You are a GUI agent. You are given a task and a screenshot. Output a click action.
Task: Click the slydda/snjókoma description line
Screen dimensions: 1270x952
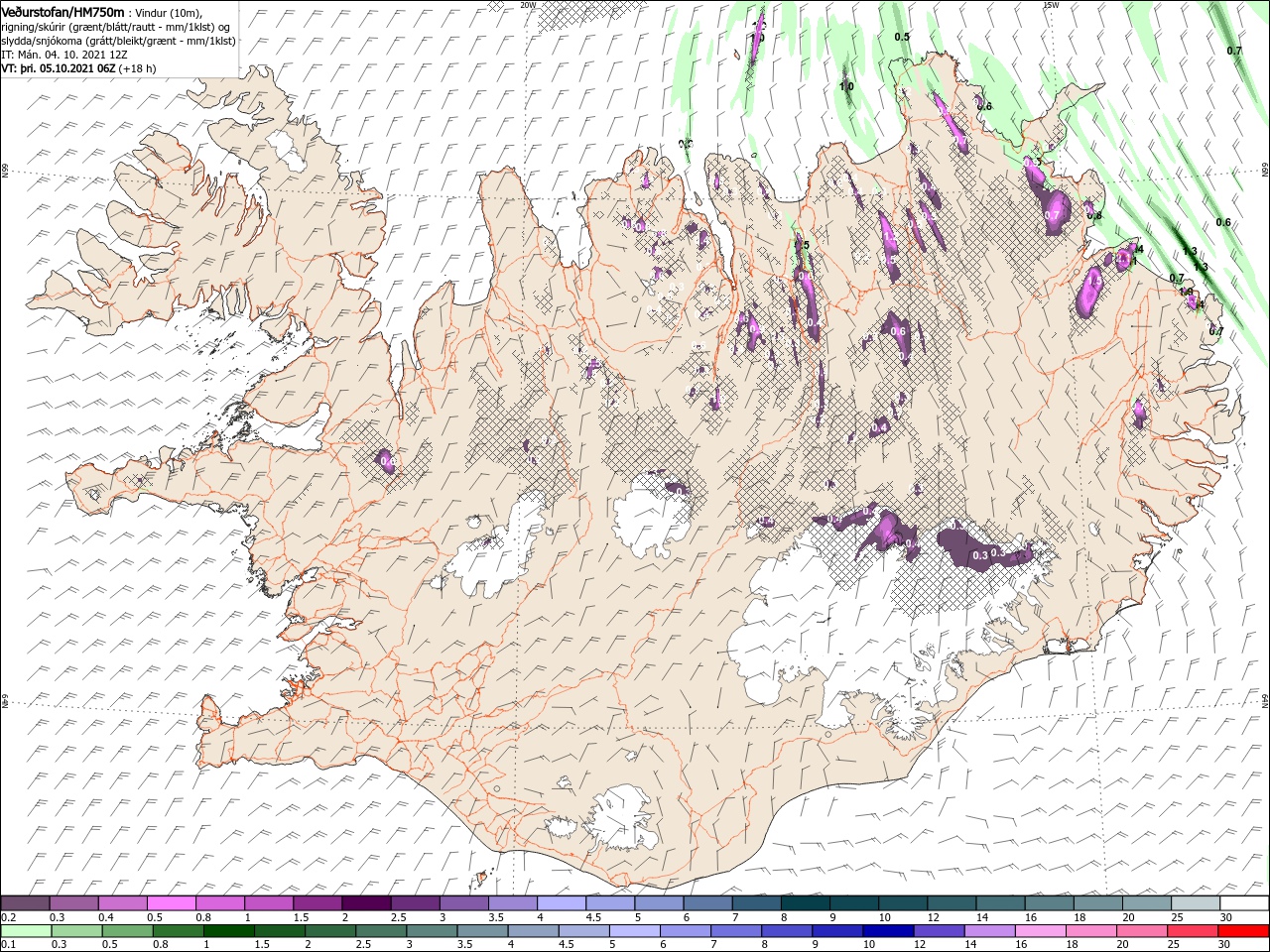click(x=118, y=41)
